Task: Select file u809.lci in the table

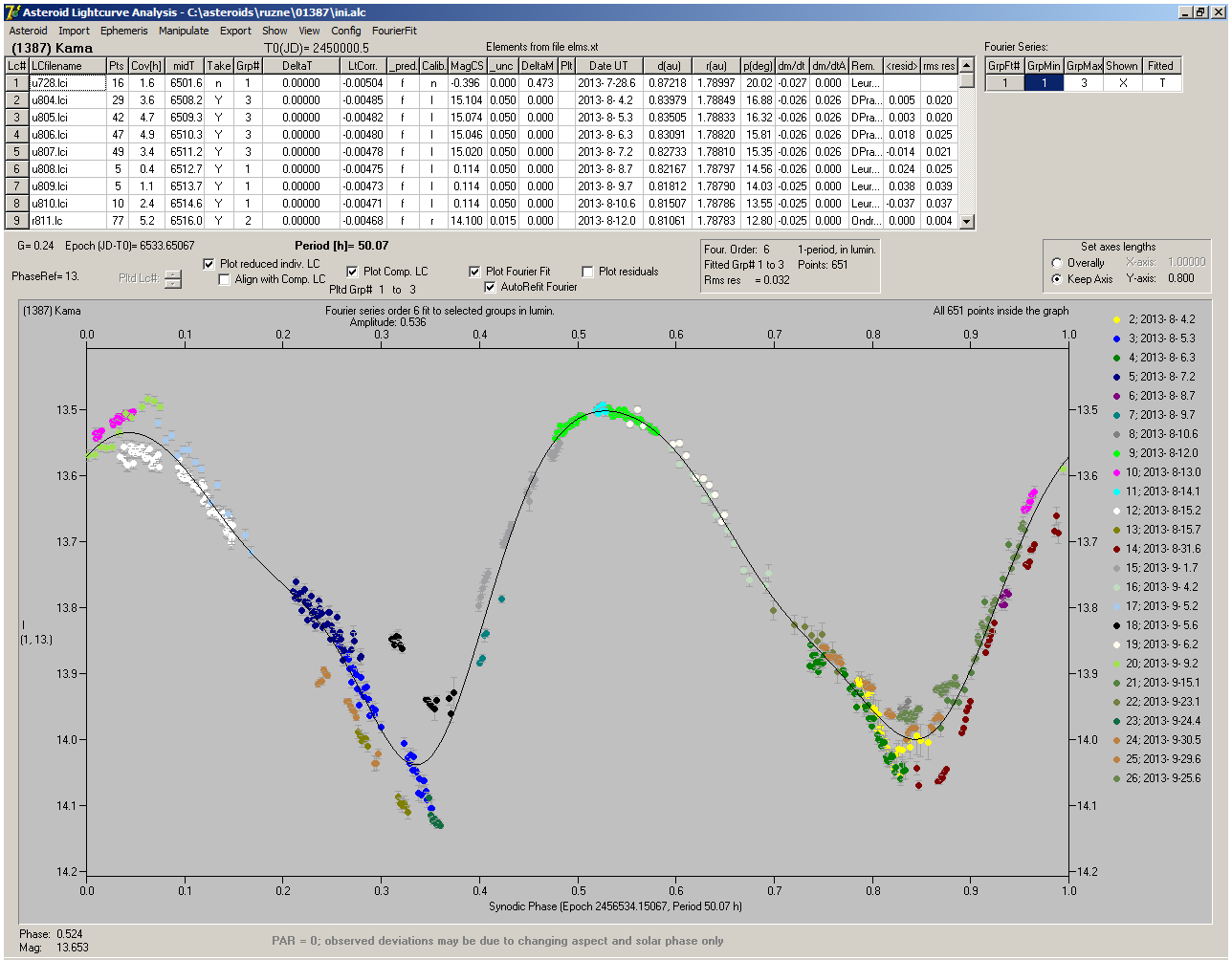Action: tap(67, 186)
